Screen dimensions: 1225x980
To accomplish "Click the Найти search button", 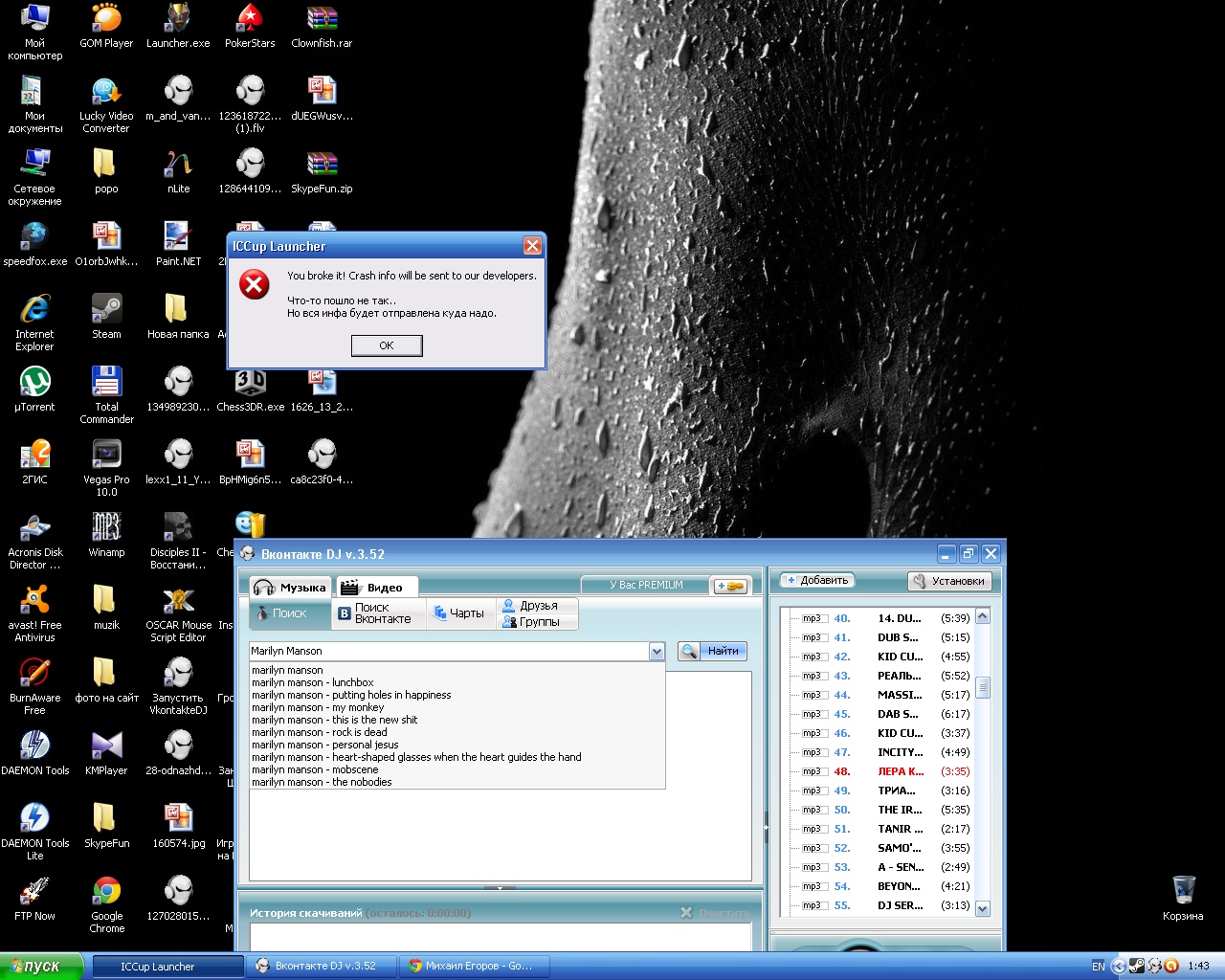I will pos(712,651).
